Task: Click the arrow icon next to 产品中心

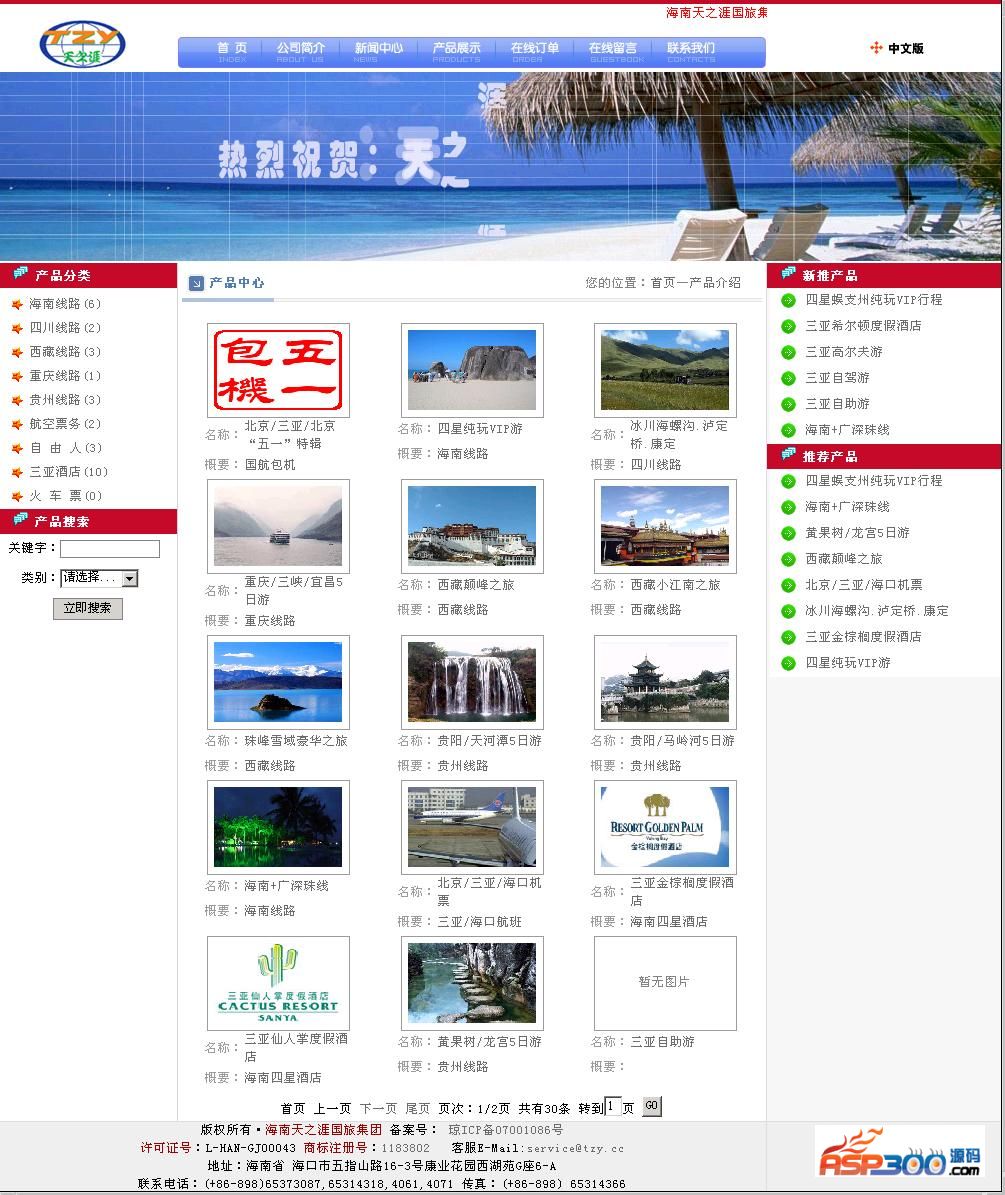Action: [196, 283]
